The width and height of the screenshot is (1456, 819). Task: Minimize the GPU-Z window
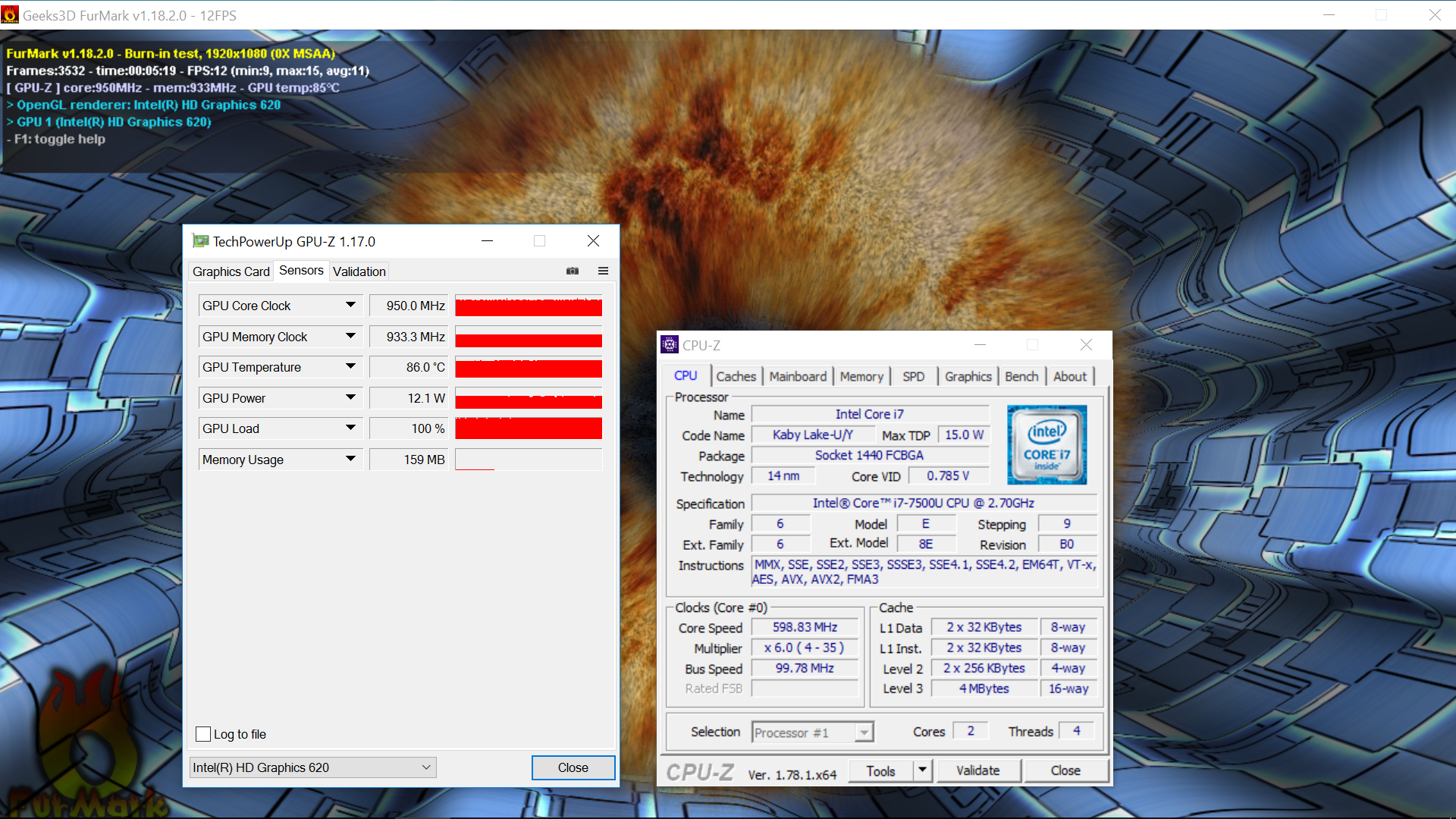point(488,241)
